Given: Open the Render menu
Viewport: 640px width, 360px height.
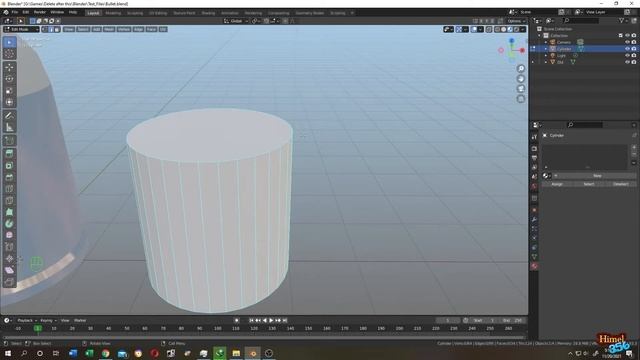Looking at the screenshot, I should point(40,12).
